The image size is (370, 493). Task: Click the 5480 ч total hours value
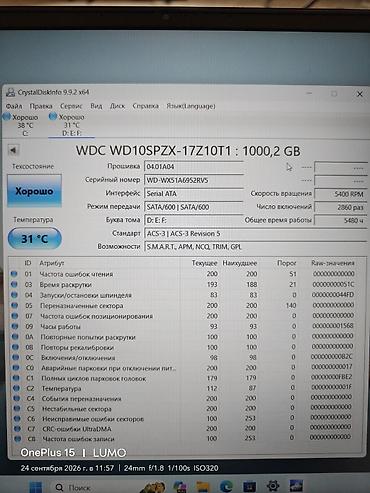pos(341,220)
